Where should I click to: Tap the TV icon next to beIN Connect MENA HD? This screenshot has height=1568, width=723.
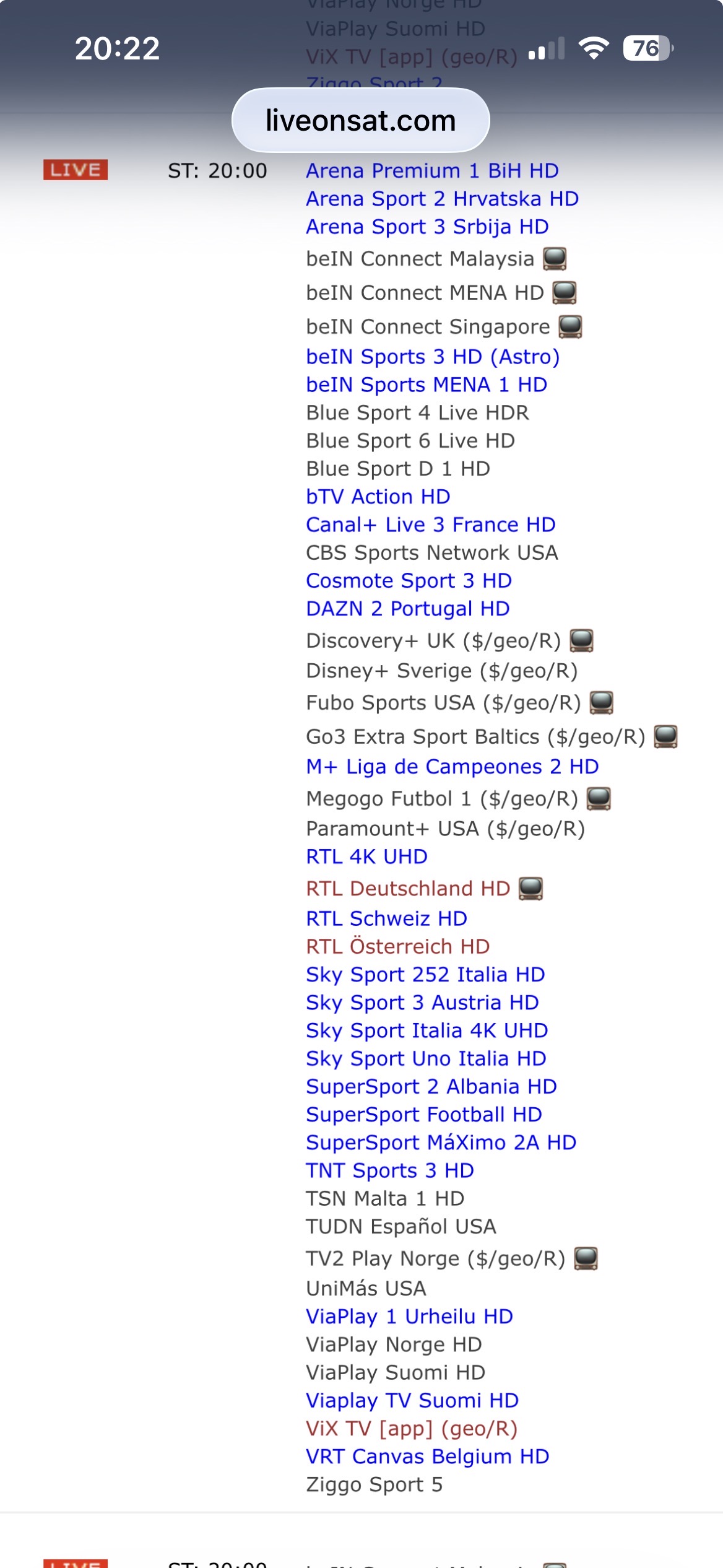[565, 292]
